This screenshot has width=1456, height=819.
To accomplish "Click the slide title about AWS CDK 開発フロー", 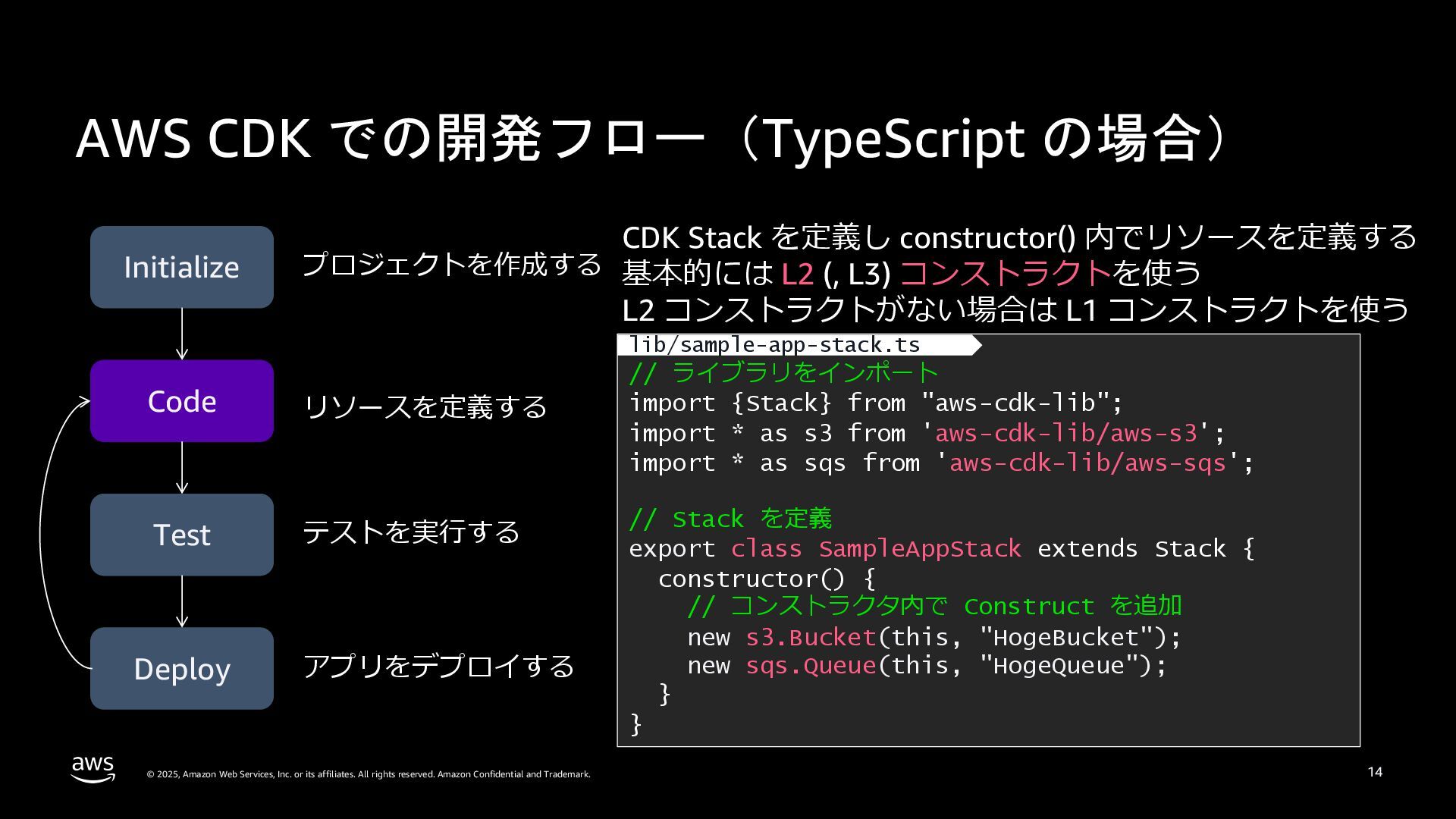I will pos(651,138).
